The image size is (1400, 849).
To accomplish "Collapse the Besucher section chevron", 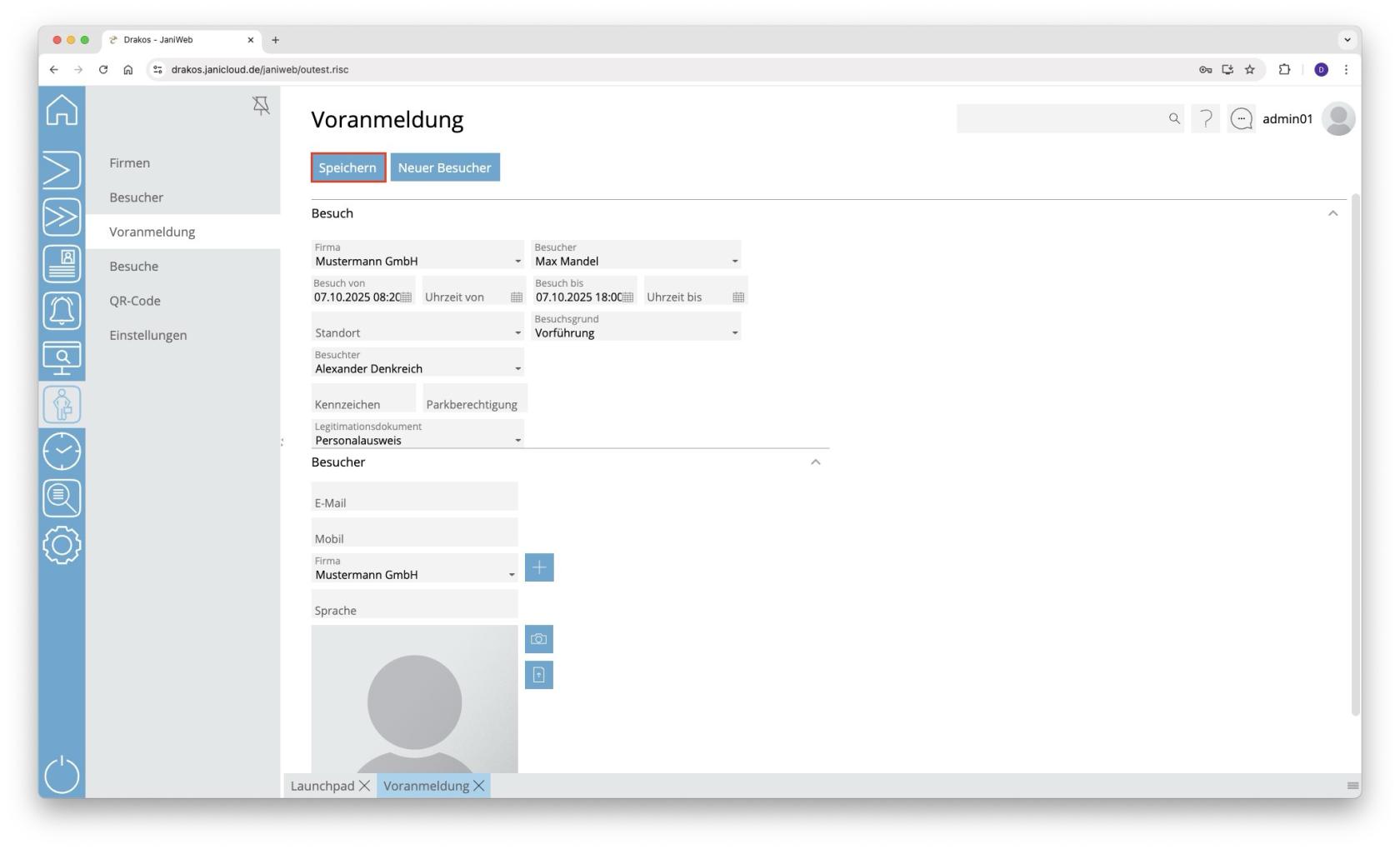I will click(815, 462).
